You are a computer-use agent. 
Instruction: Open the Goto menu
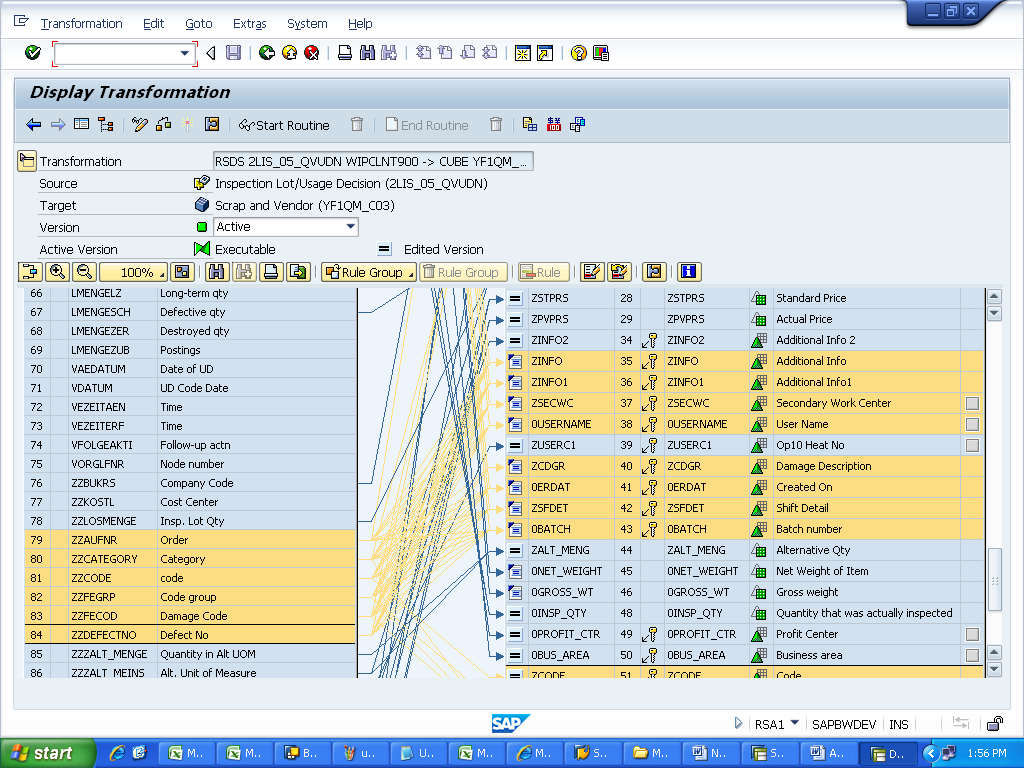pos(199,24)
